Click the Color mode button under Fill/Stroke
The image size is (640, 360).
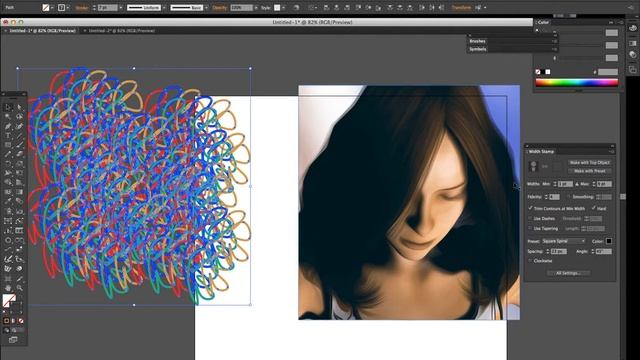point(6,321)
